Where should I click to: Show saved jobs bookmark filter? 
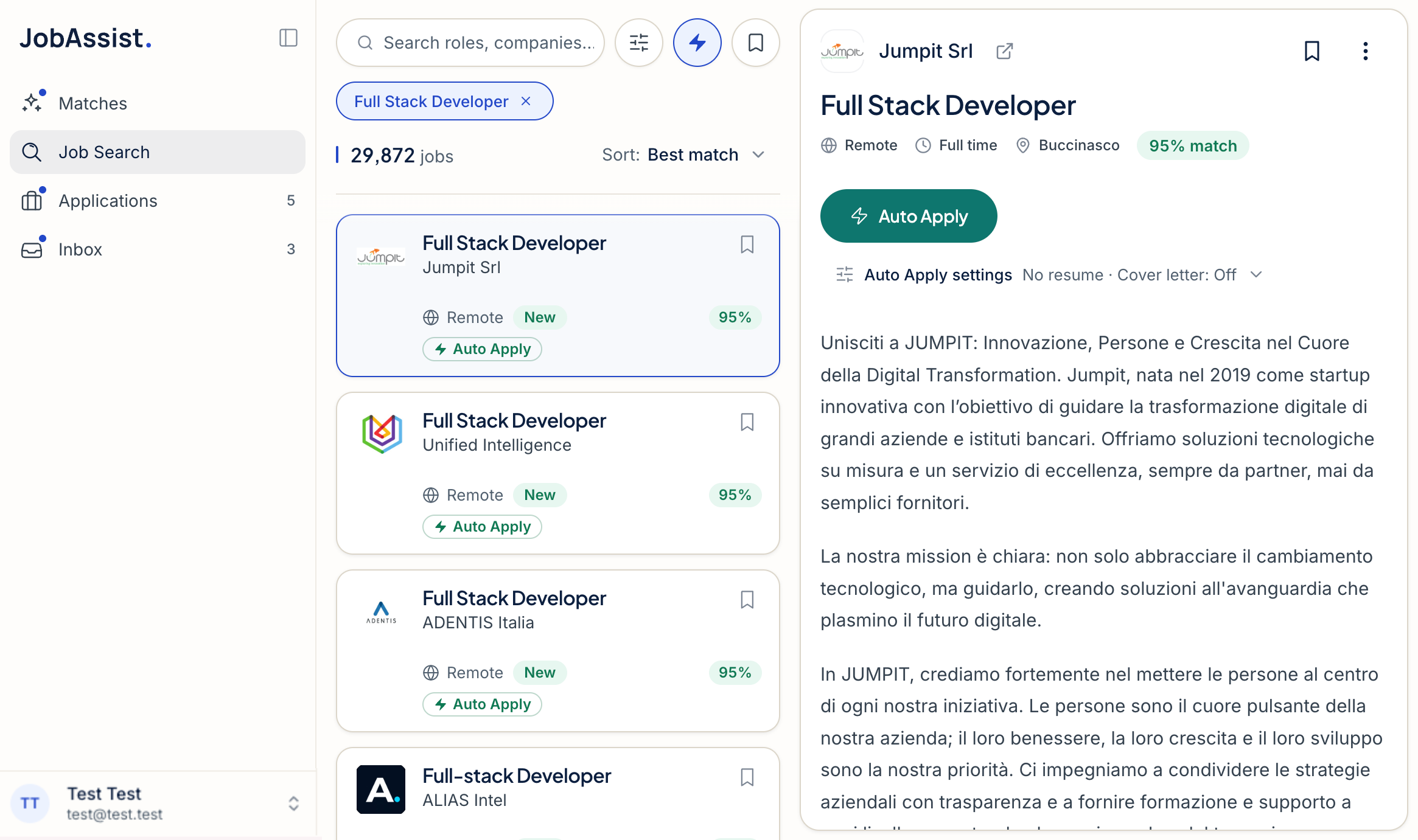pos(756,43)
